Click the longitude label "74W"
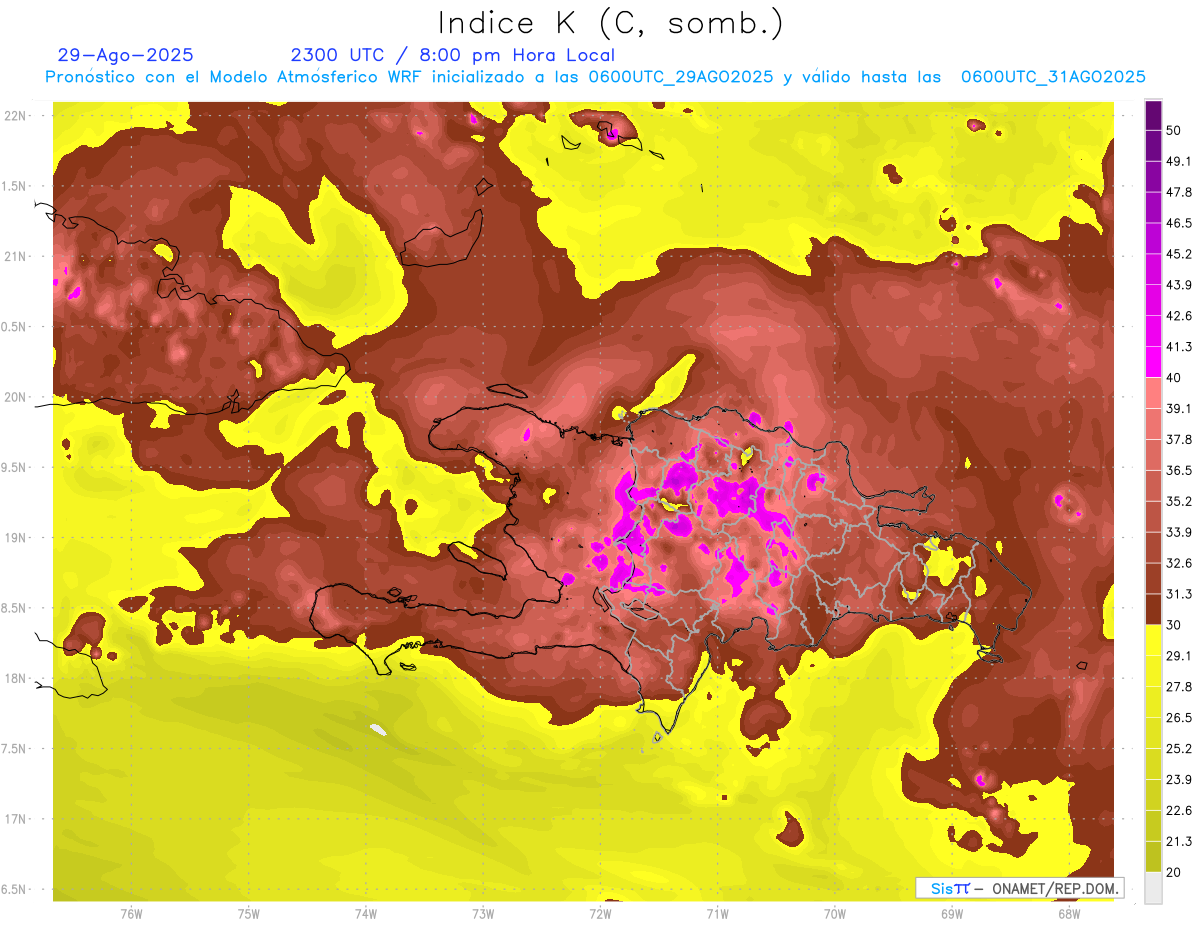Image resolution: width=1200 pixels, height=927 pixels. point(366,914)
